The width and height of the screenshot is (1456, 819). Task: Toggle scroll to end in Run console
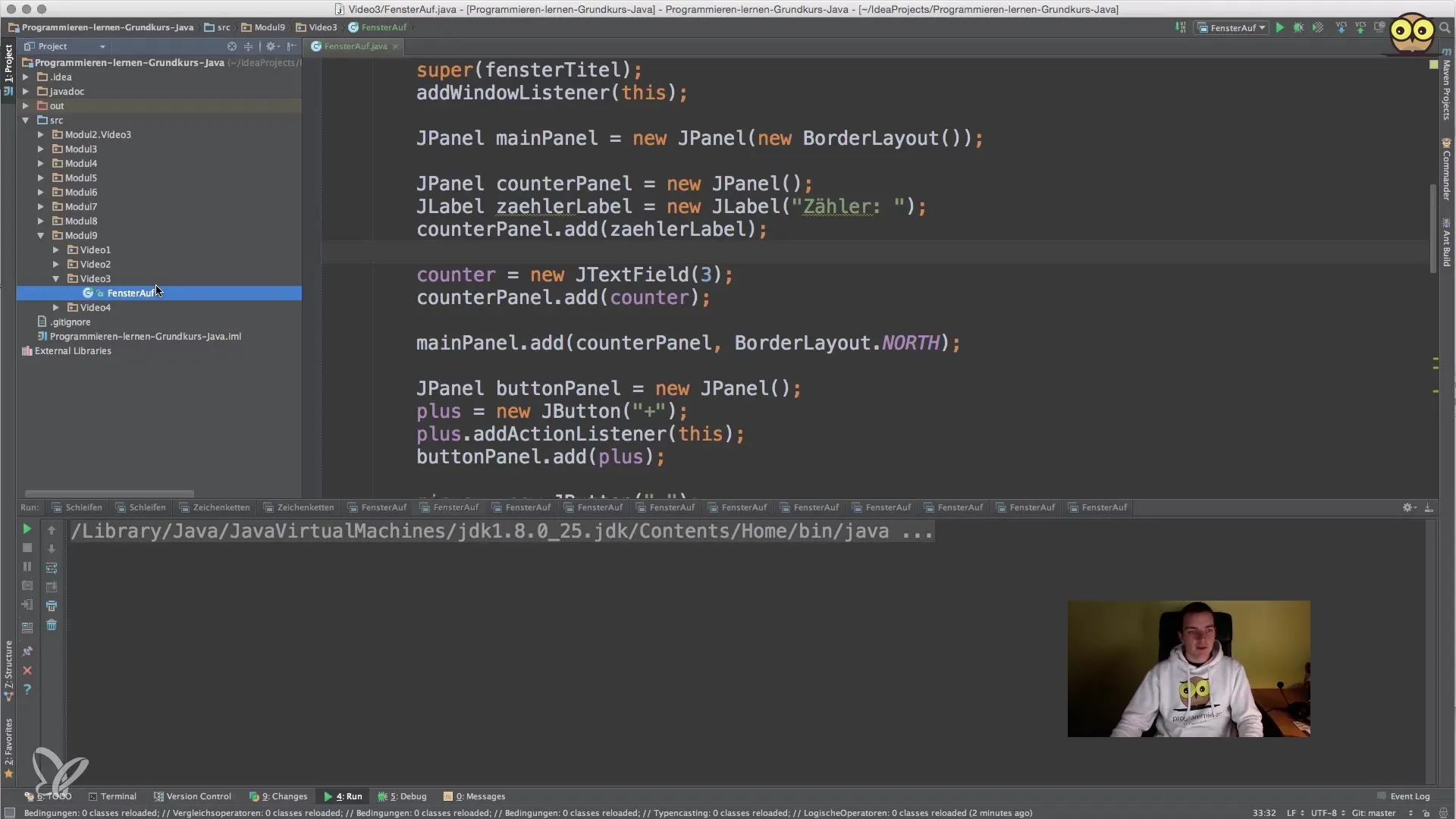[52, 586]
